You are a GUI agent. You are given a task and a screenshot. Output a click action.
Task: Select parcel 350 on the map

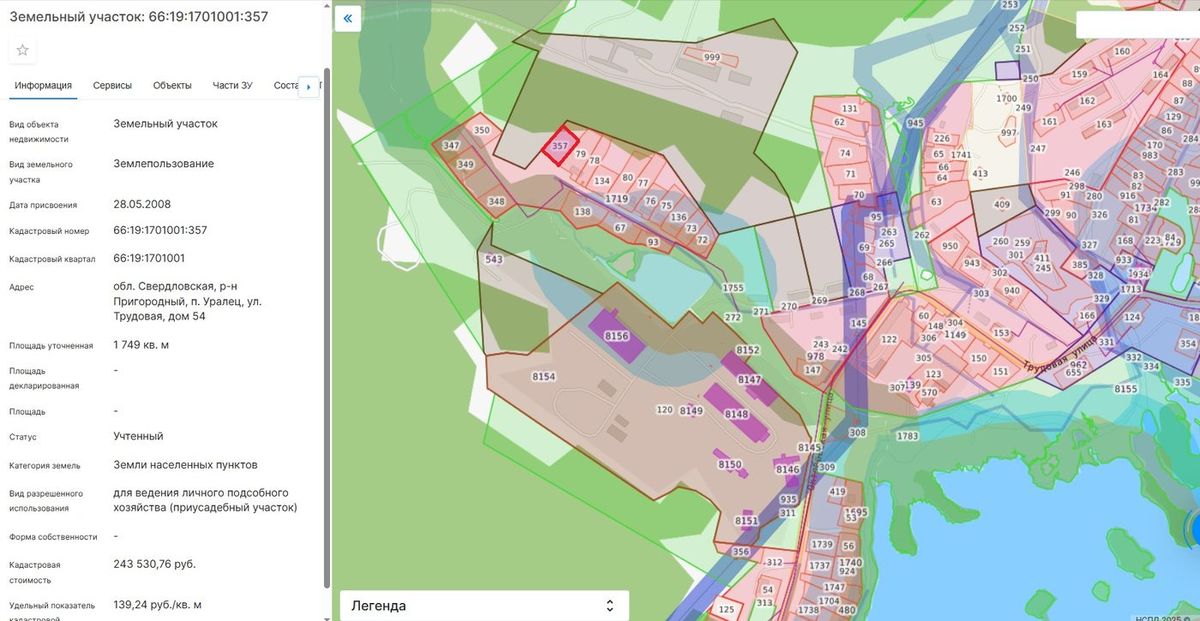click(482, 131)
